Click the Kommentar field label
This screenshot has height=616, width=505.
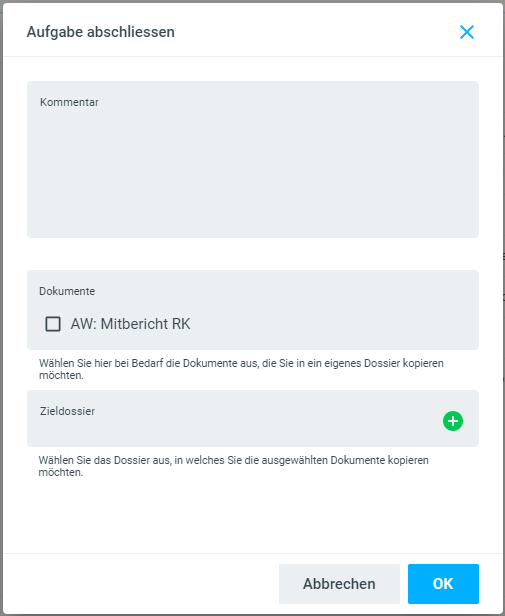tap(69, 102)
